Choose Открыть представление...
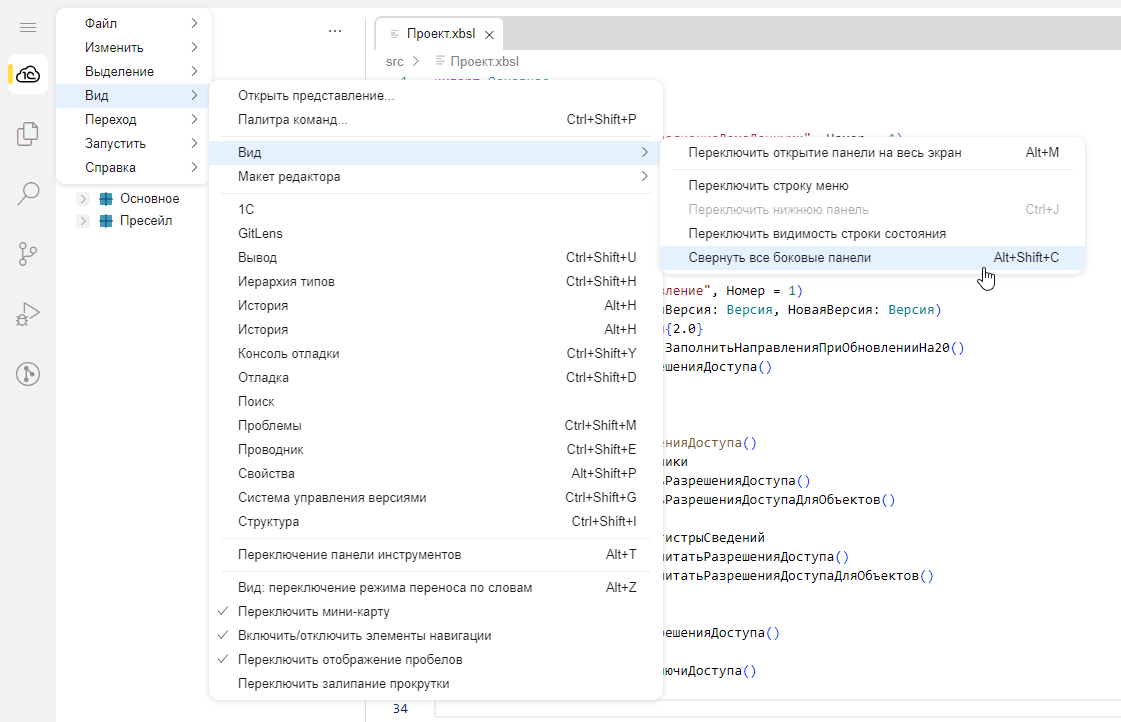 pos(436,96)
